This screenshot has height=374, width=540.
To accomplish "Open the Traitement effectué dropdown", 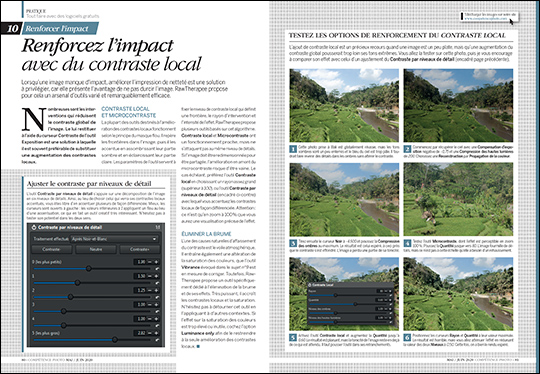I will click(114, 239).
